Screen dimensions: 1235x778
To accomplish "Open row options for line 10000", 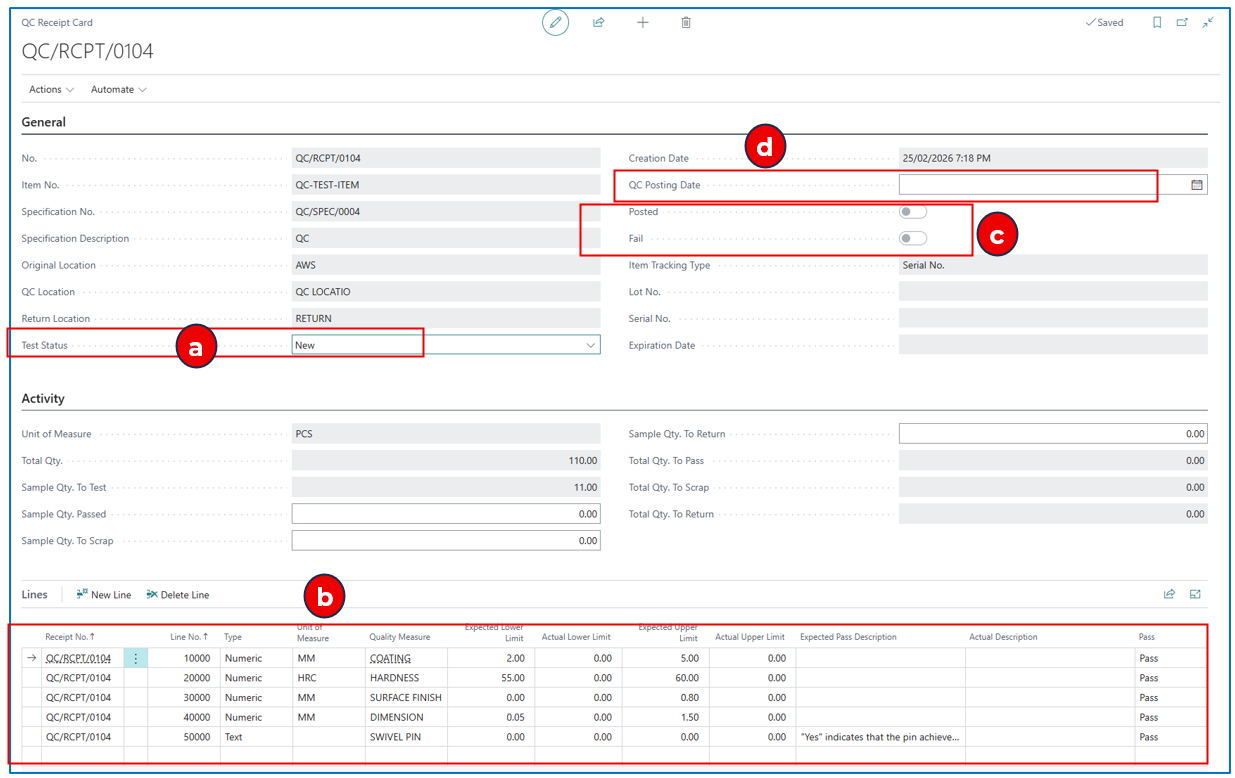I will click(x=136, y=658).
